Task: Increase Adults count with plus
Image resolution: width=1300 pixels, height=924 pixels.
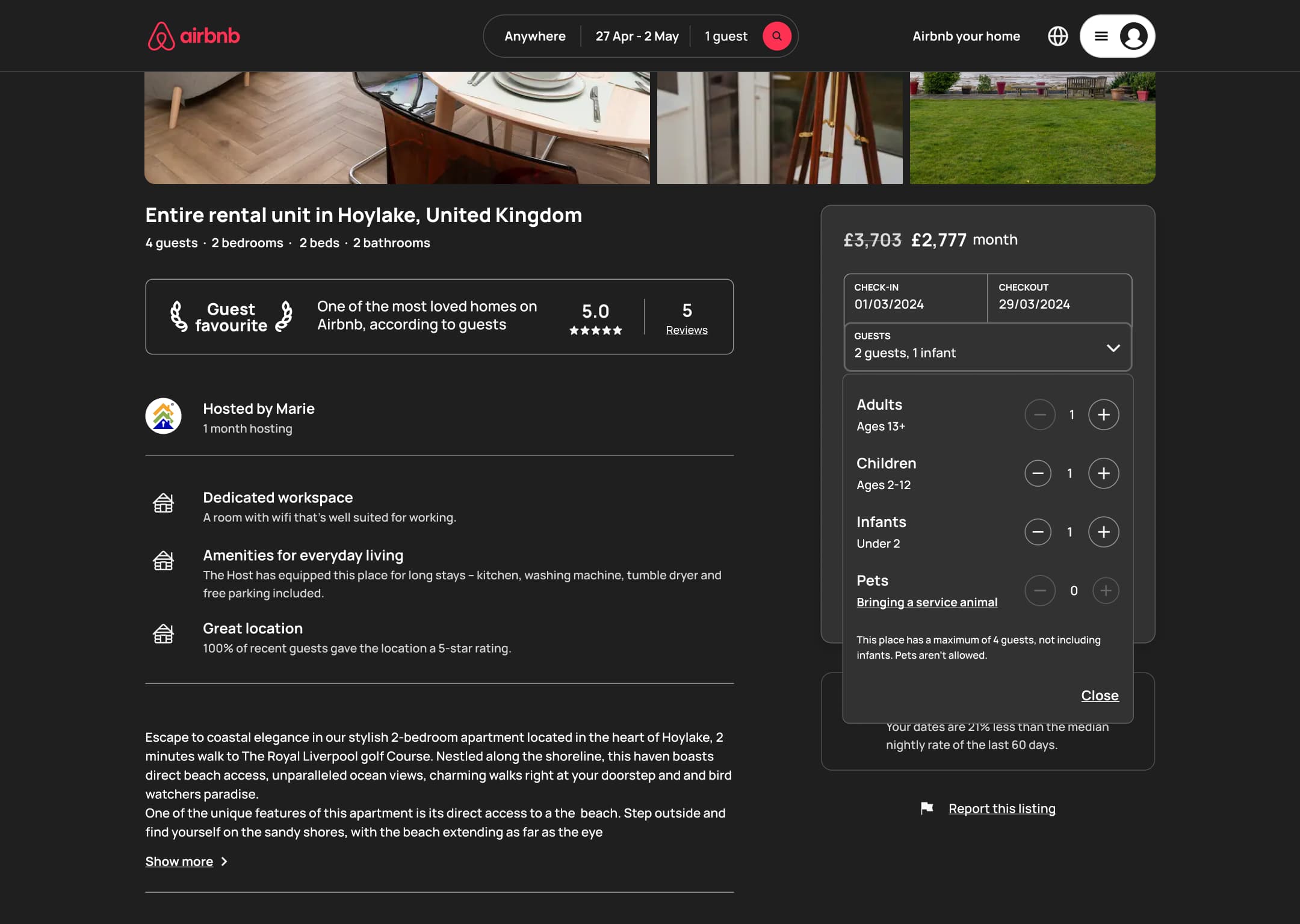Action: coord(1103,414)
